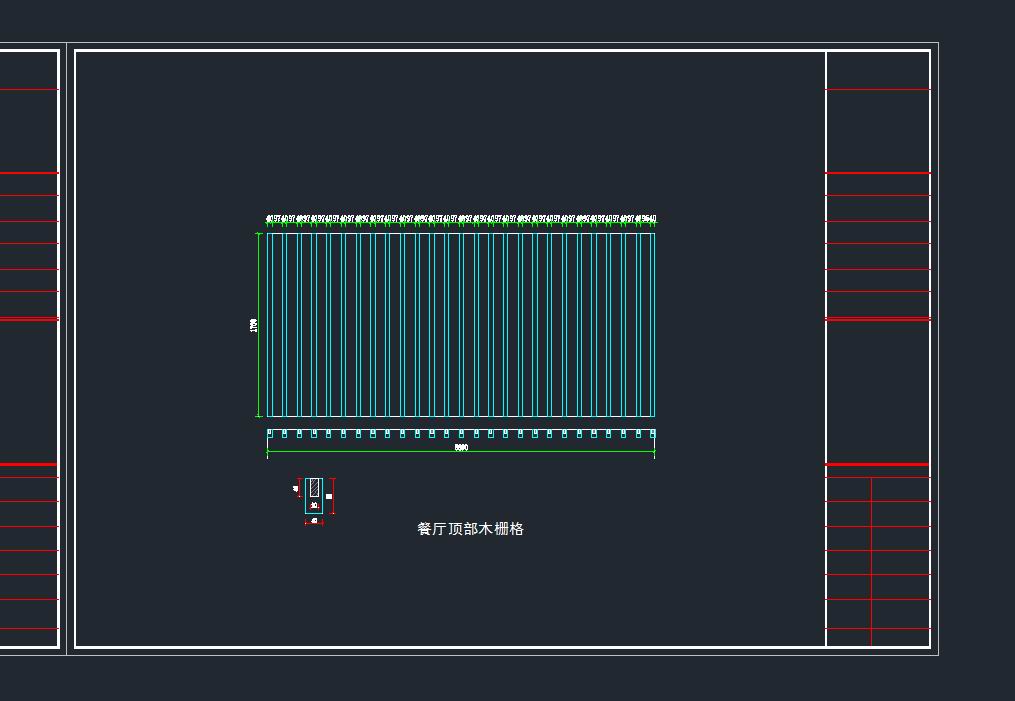Image resolution: width=1015 pixels, height=701 pixels.
Task: Click the bottom-left cell of the lower title table
Action: pos(848,637)
